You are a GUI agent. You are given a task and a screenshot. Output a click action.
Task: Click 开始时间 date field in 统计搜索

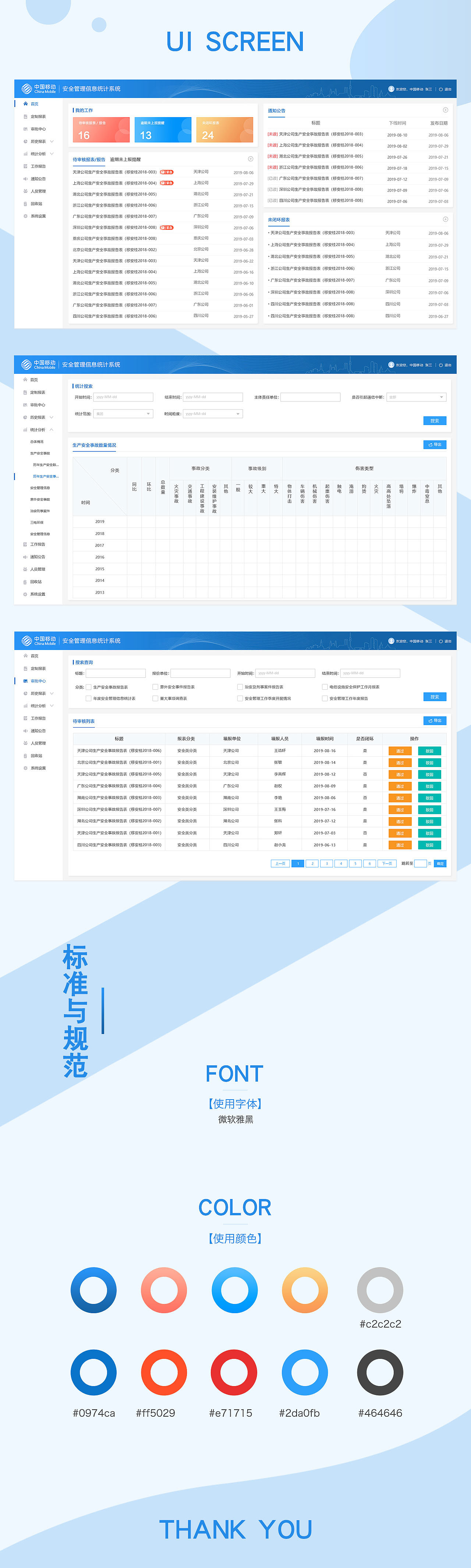[x=123, y=397]
